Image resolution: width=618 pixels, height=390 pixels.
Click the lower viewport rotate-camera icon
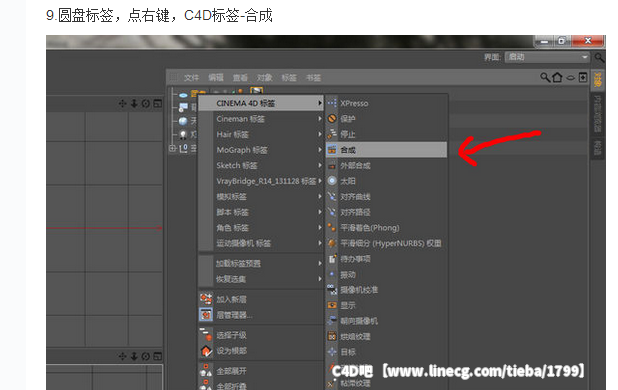pos(146,357)
